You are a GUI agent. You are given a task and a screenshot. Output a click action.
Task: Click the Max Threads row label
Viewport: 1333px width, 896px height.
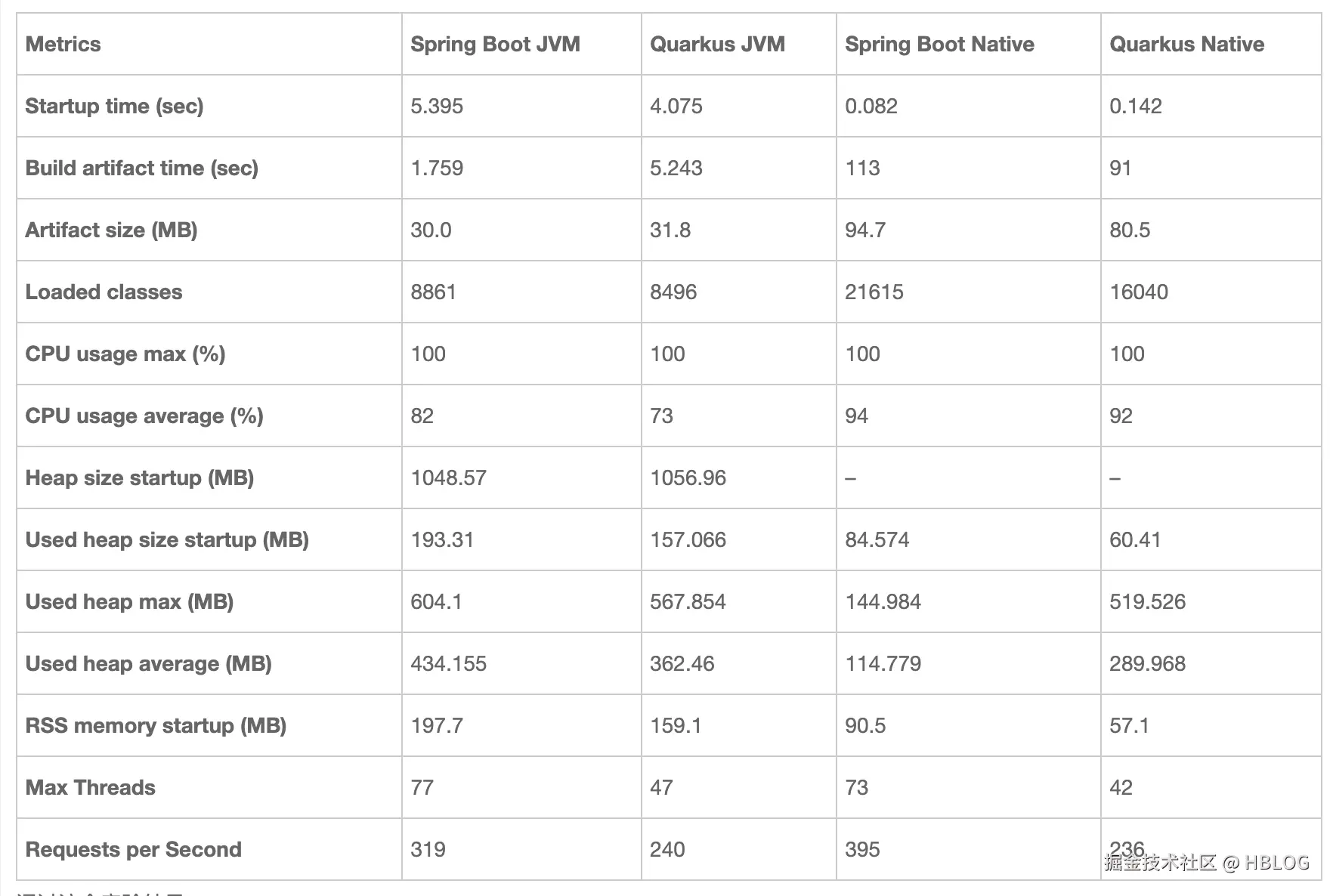pos(90,788)
